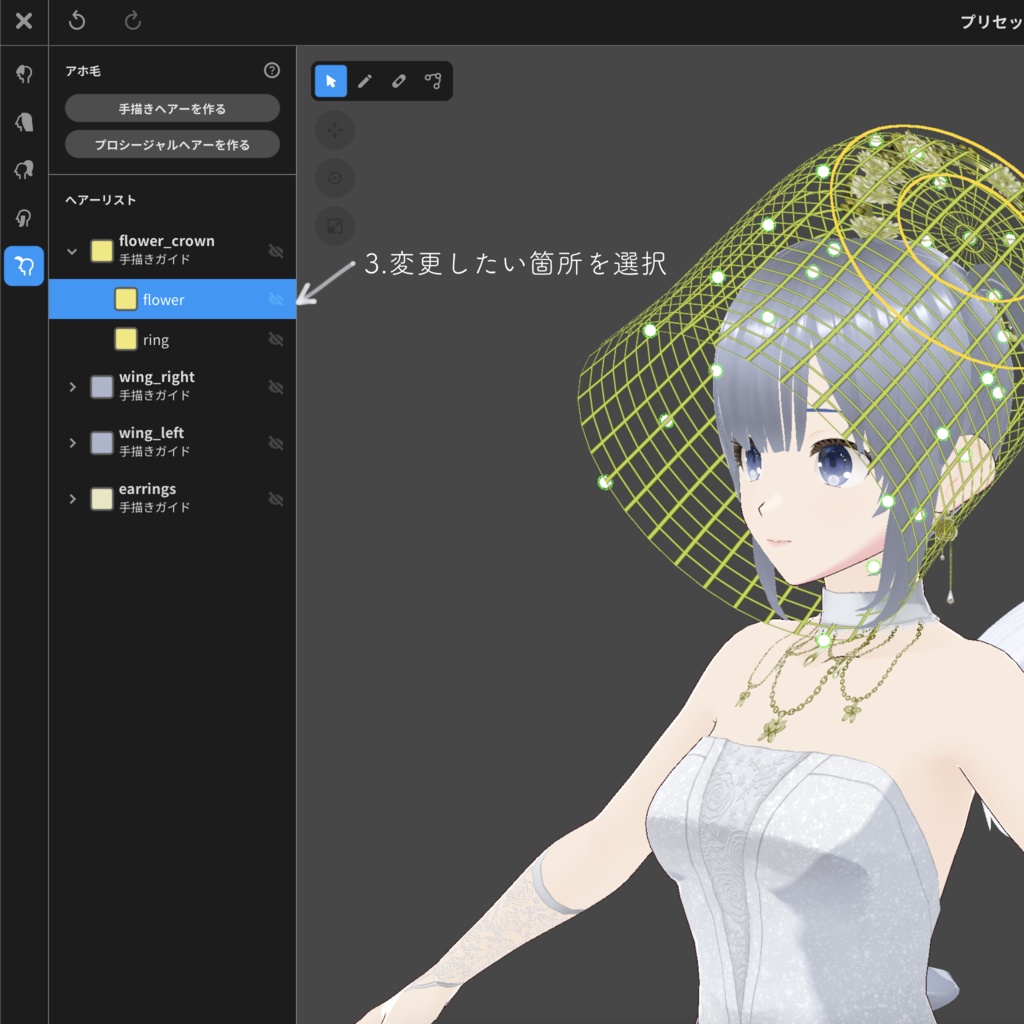Switch to the hair drawing pen tool
The height and width of the screenshot is (1024, 1024).
pyautogui.click(x=365, y=81)
